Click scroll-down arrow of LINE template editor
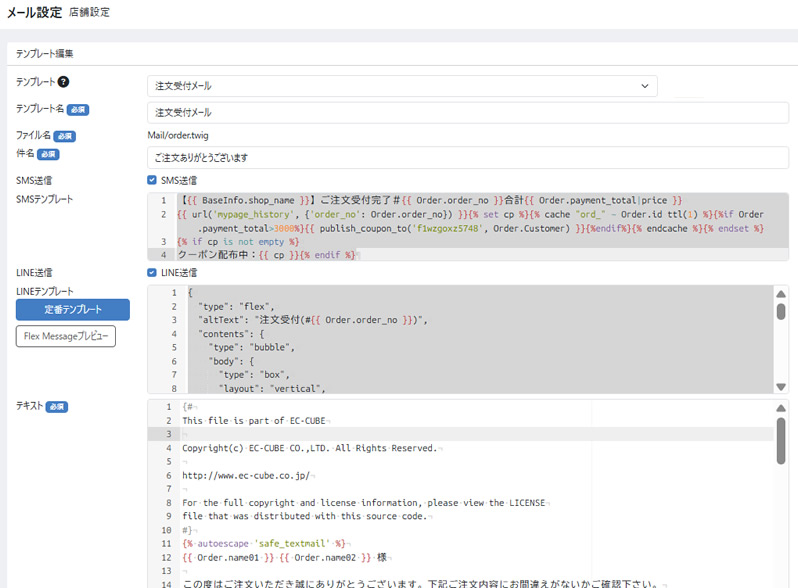798x588 pixels. [781, 387]
